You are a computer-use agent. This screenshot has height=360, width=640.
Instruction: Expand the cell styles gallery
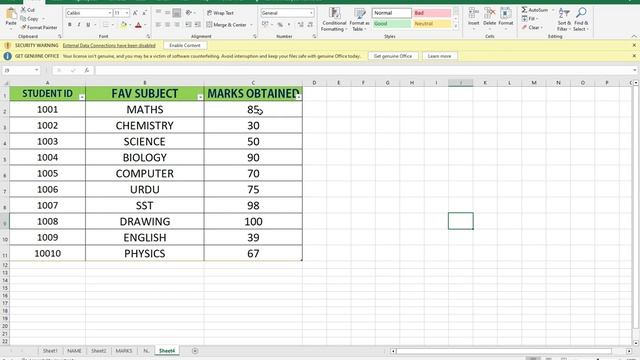click(x=456, y=27)
